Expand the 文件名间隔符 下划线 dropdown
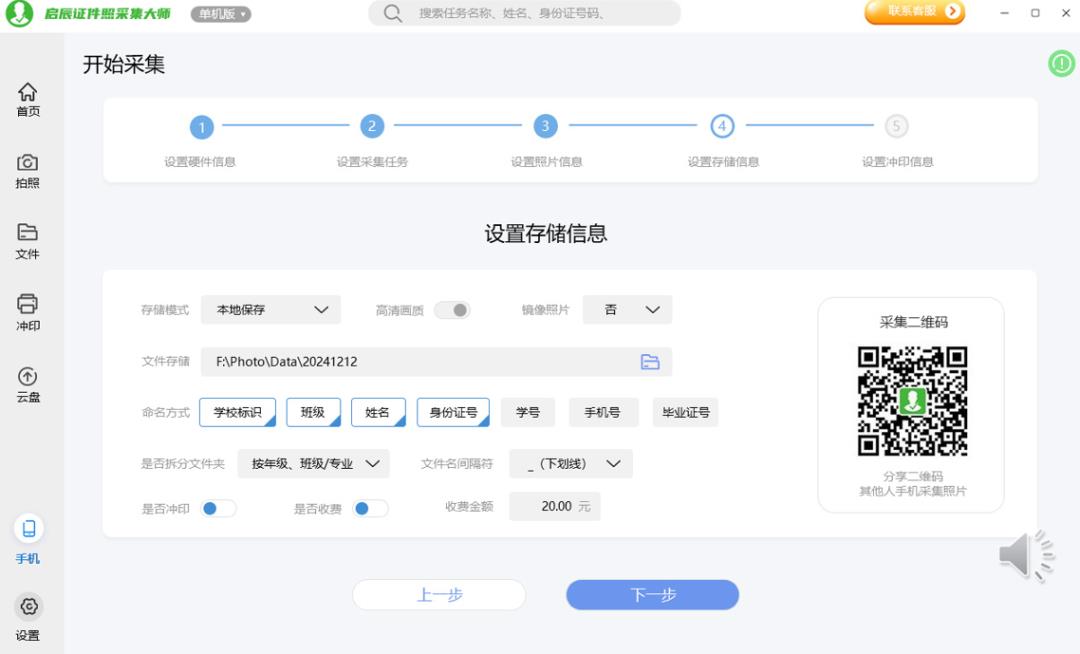This screenshot has width=1080, height=654. [571, 464]
